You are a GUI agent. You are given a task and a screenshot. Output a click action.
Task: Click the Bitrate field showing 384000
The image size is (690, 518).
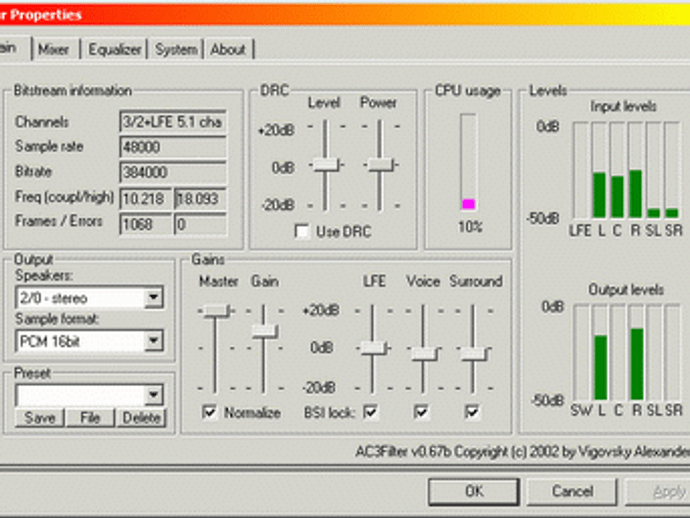(173, 172)
